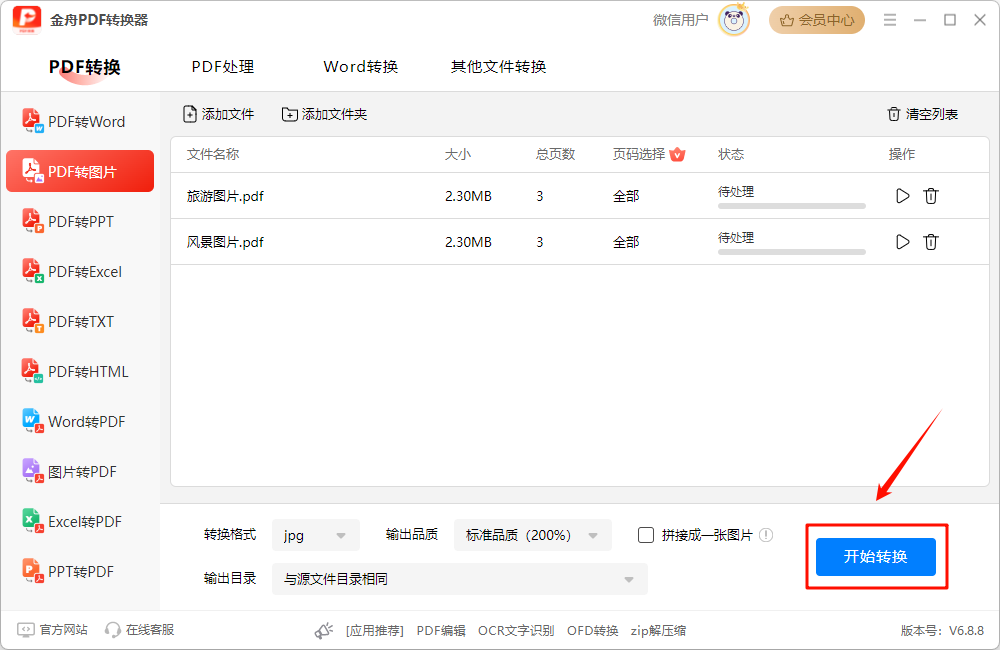Open the 输出品质 标准品质 dropdown
Image resolution: width=1000 pixels, height=650 pixels.
point(533,535)
